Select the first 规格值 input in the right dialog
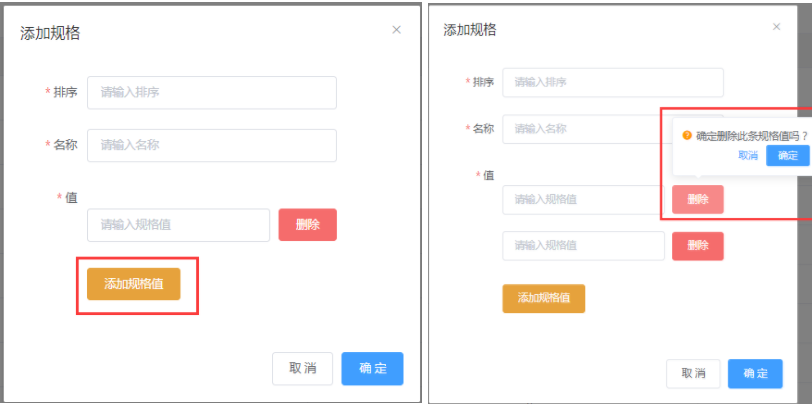Viewport: 812px width, 411px height. pyautogui.click(x=583, y=199)
